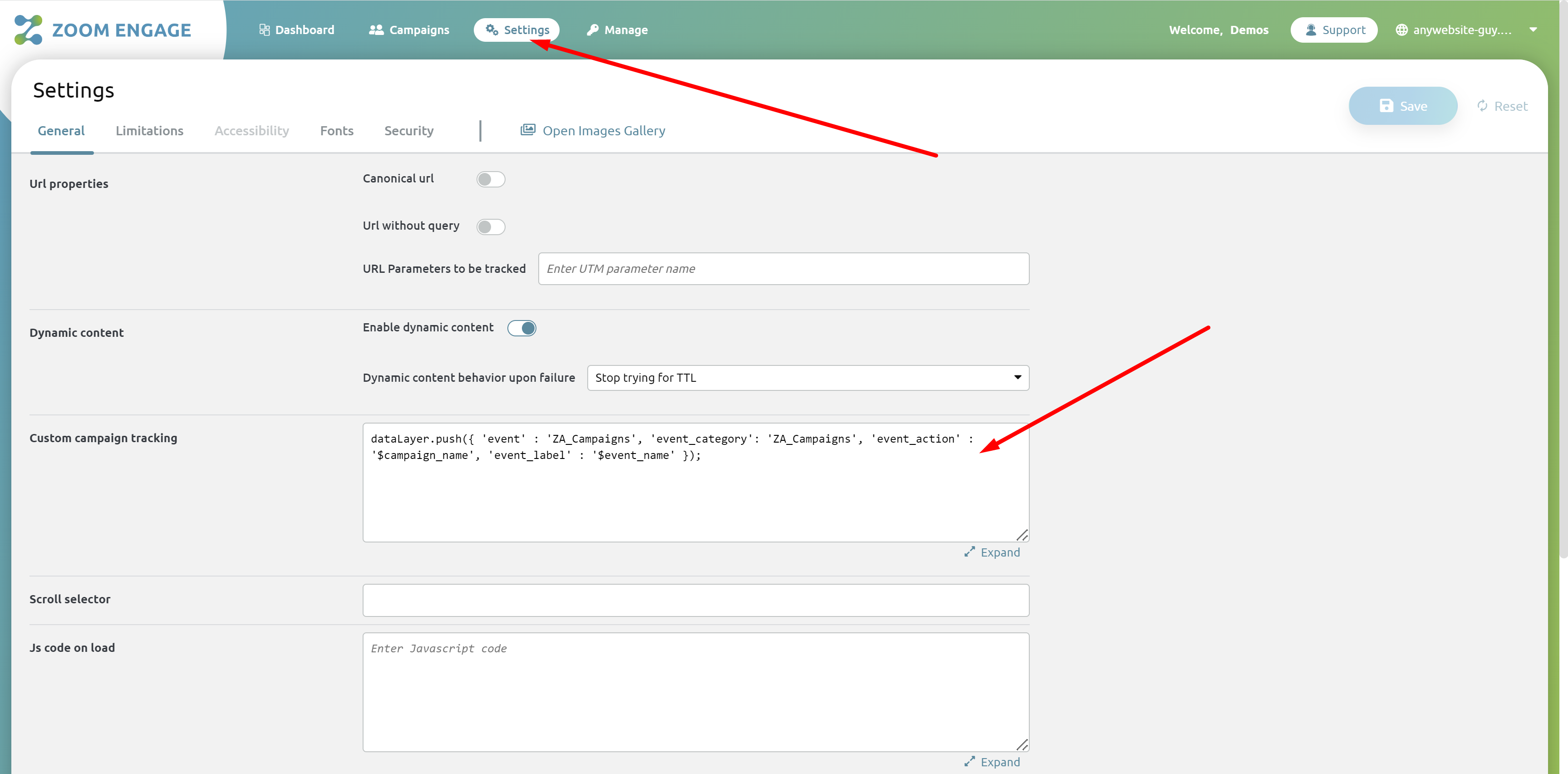Switch to the Security tab
1568x774 pixels.
click(x=408, y=130)
